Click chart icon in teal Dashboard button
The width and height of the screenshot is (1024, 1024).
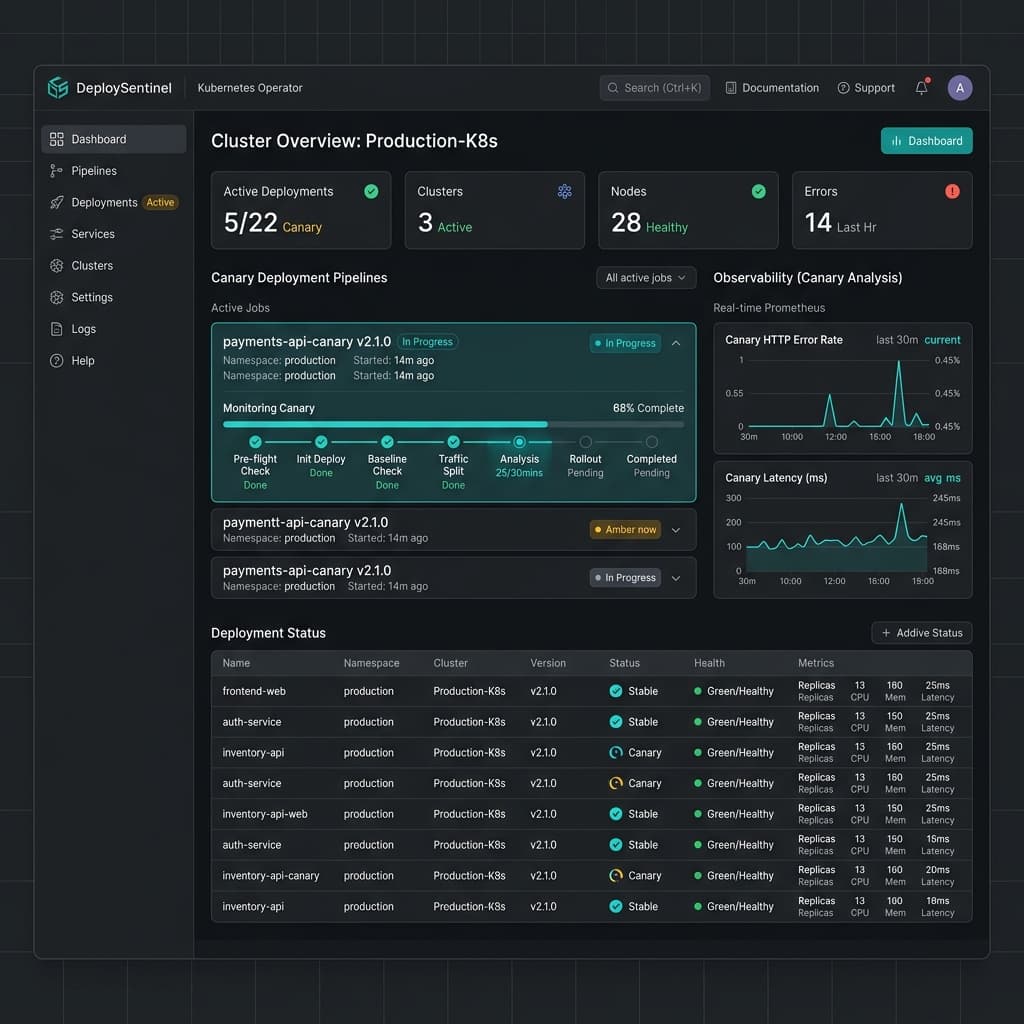click(897, 141)
